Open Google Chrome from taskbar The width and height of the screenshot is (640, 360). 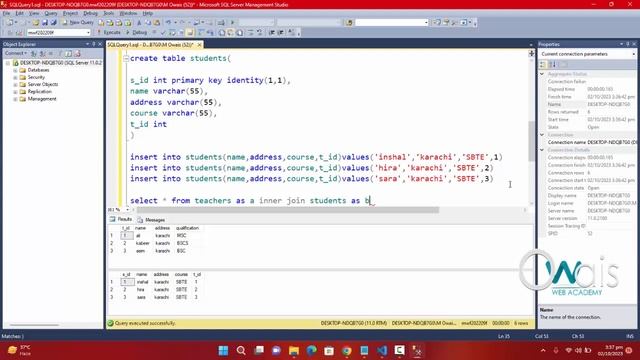[x=347, y=351]
